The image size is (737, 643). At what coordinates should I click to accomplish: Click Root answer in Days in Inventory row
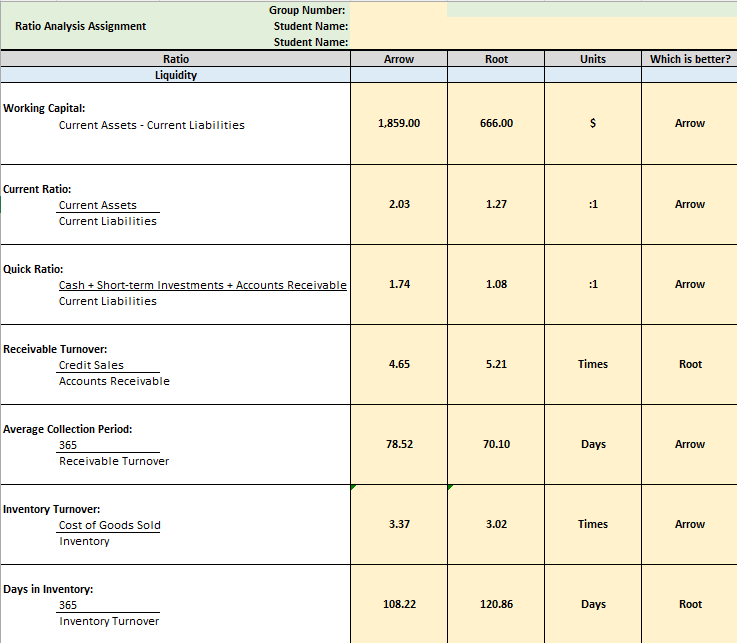690,604
